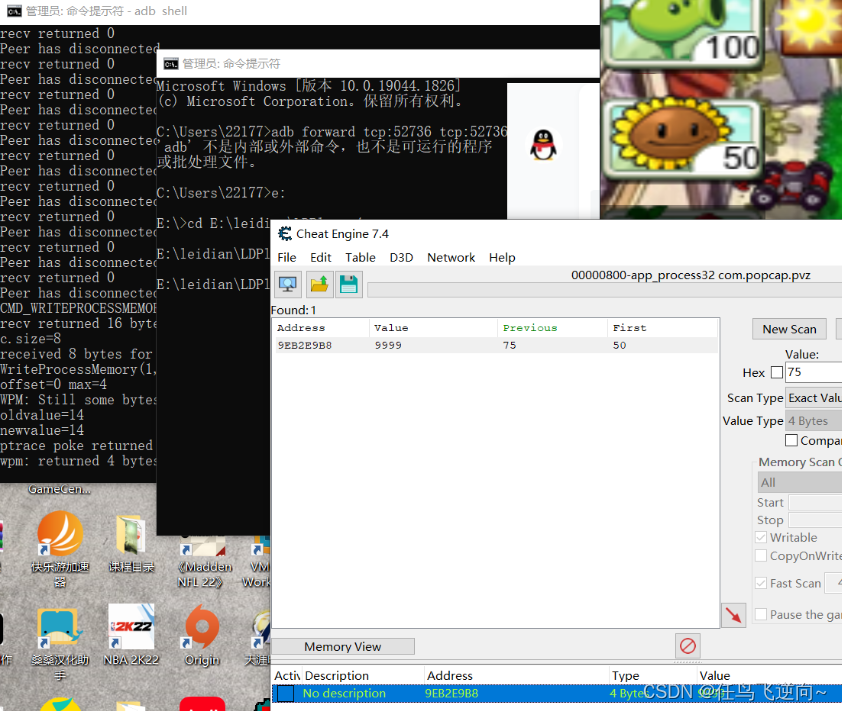
Task: Open the Help menu
Action: tap(502, 257)
